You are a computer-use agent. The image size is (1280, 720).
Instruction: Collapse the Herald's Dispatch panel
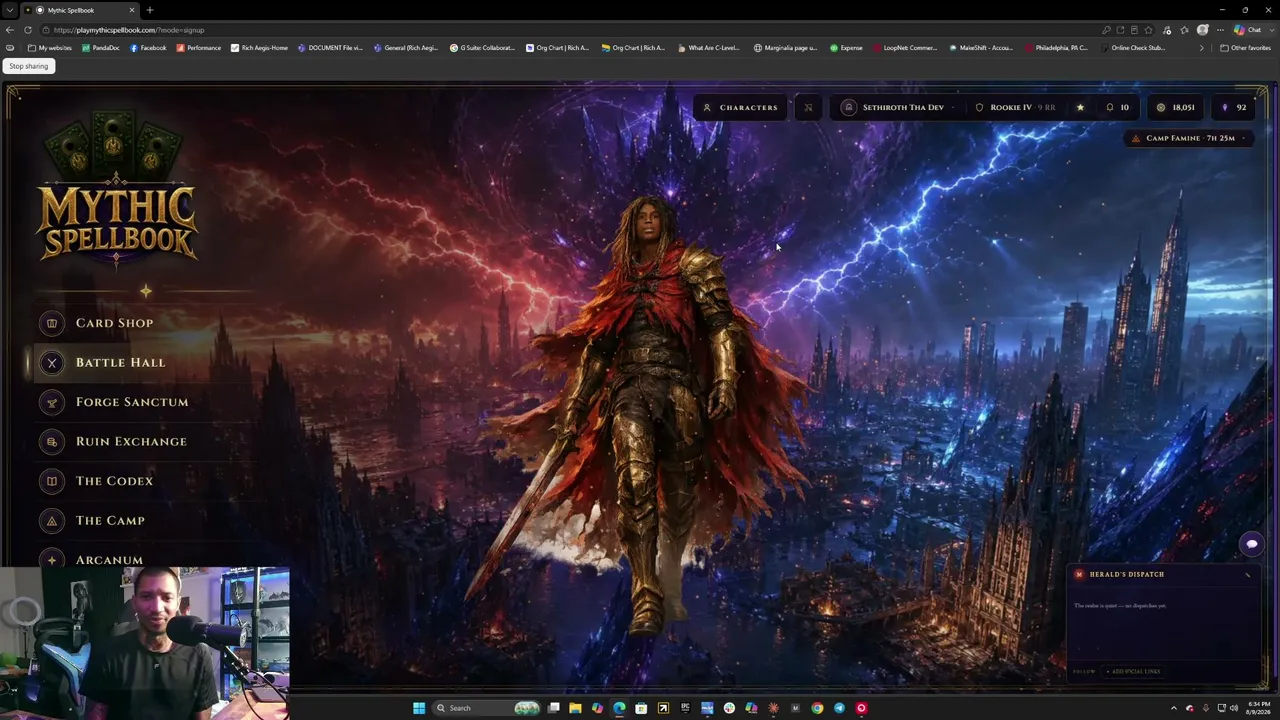coord(1247,575)
